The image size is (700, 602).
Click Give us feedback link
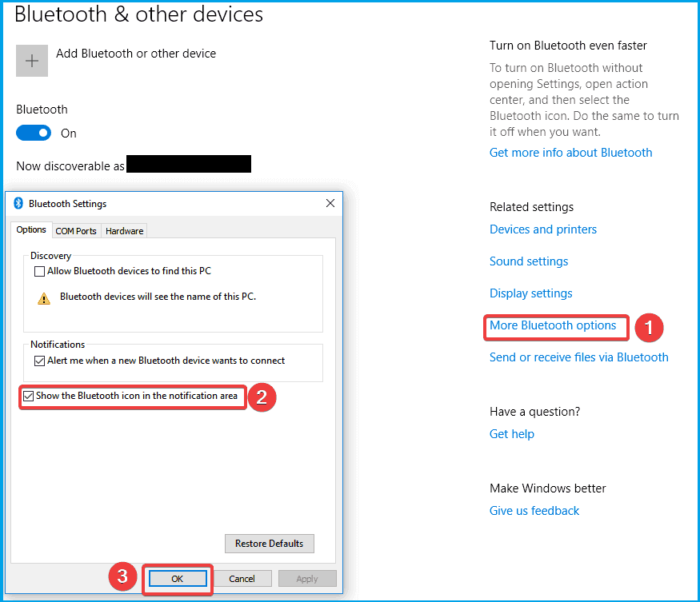tap(534, 511)
